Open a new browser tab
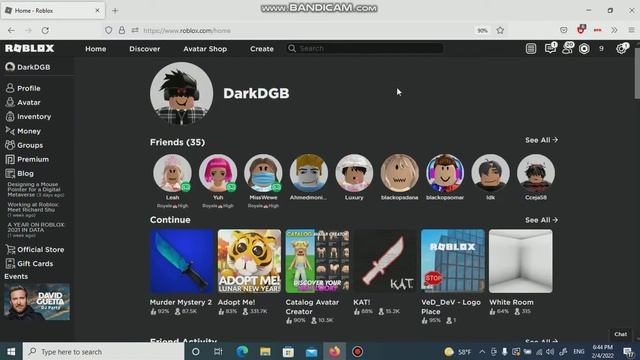This screenshot has width=640, height=360. (x=115, y=11)
